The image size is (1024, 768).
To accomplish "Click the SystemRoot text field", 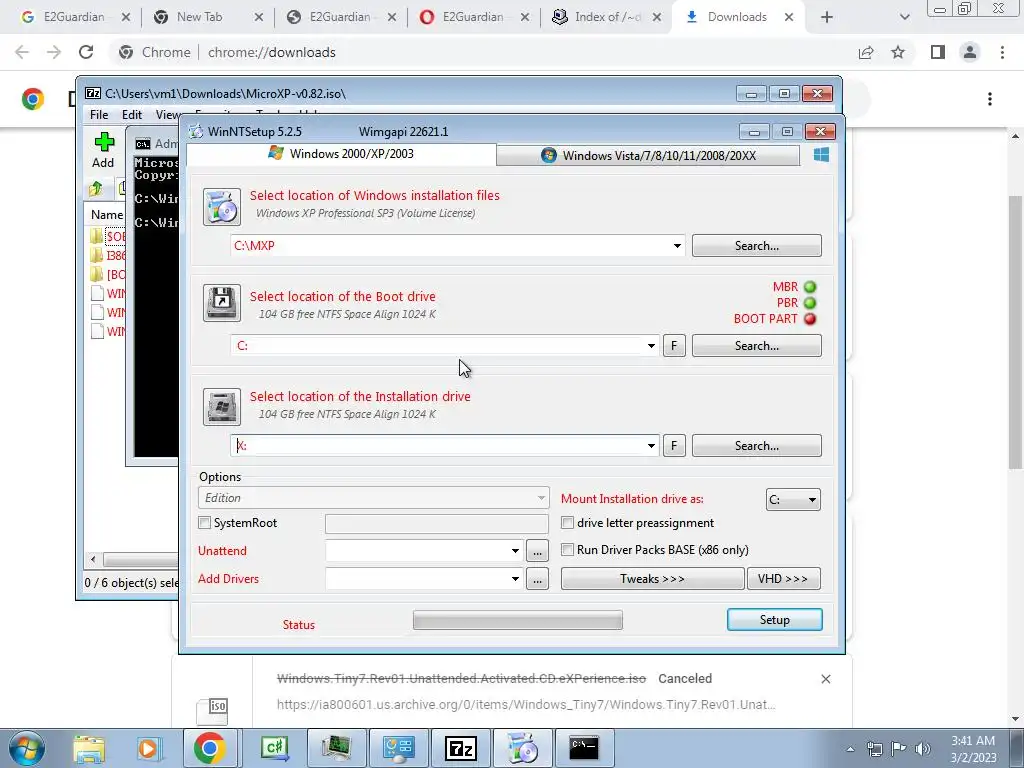I will (437, 523).
